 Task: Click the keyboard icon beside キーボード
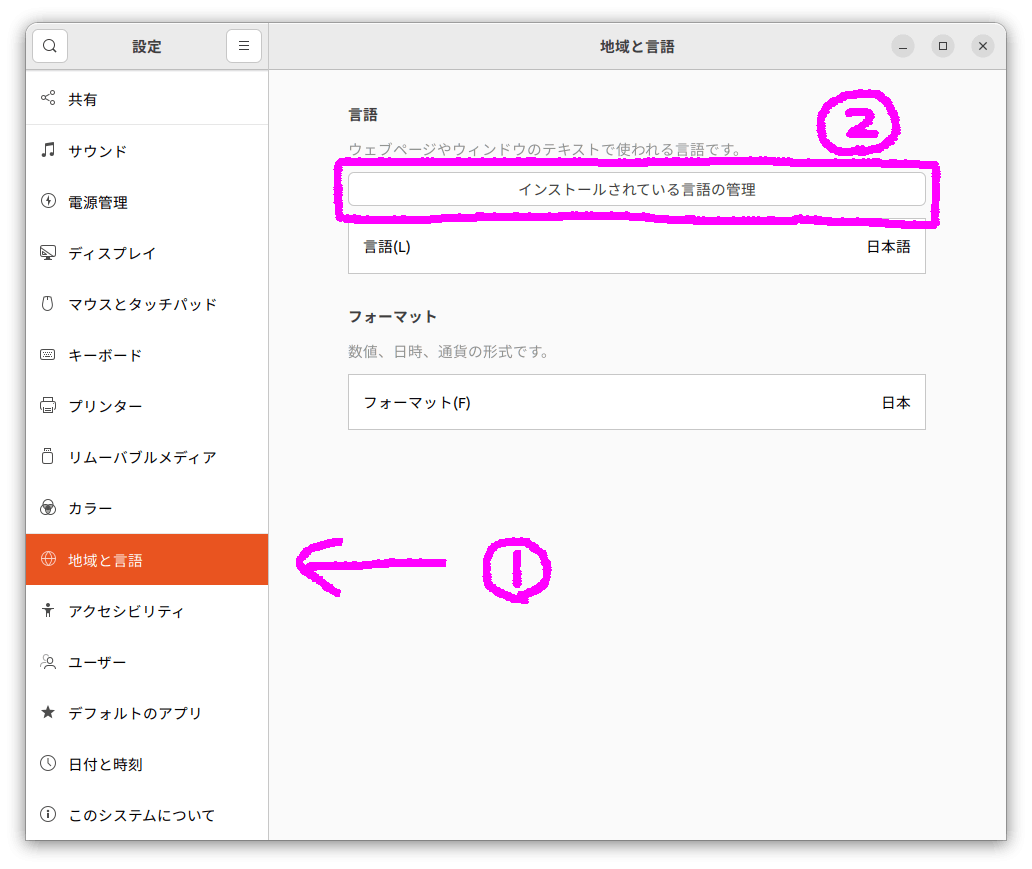tap(48, 354)
